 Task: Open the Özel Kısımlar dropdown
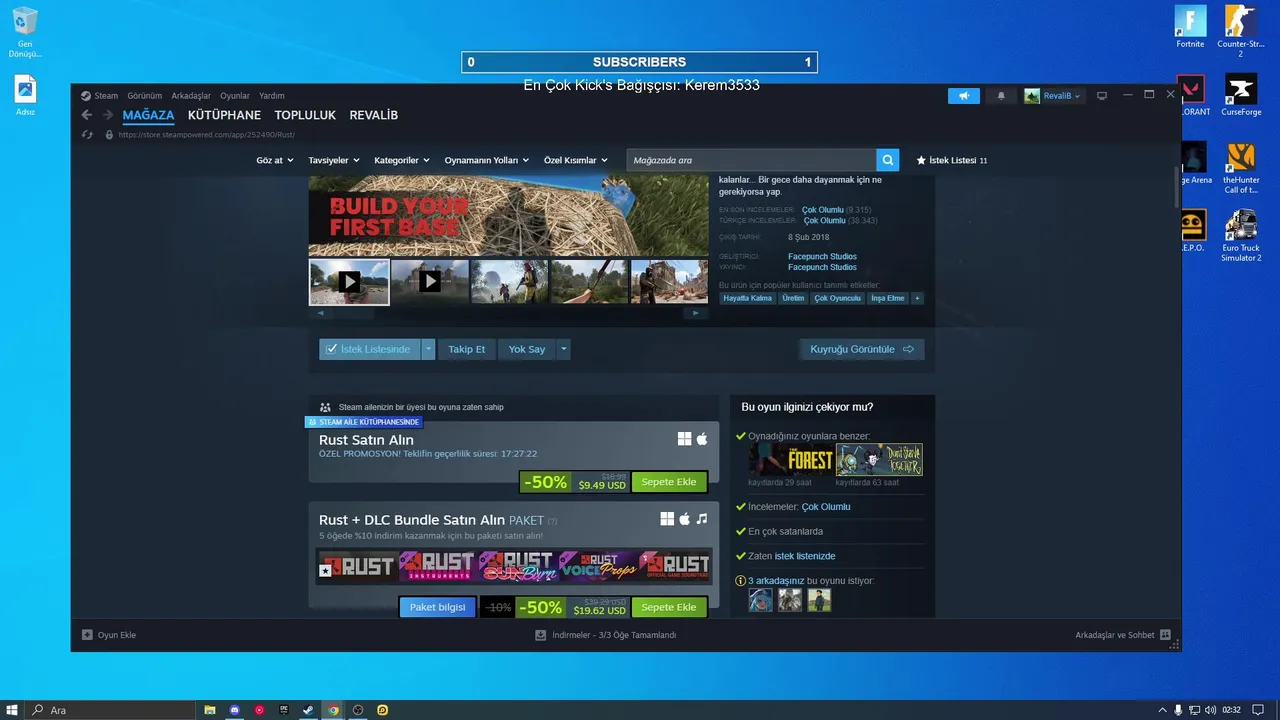click(575, 160)
